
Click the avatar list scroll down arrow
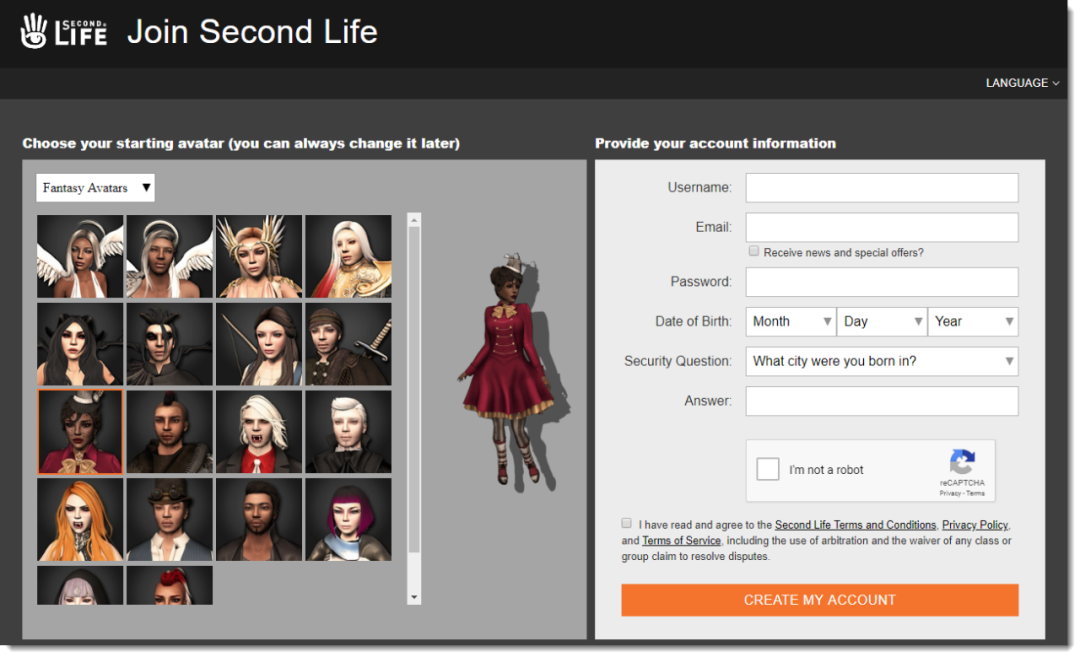(x=414, y=597)
